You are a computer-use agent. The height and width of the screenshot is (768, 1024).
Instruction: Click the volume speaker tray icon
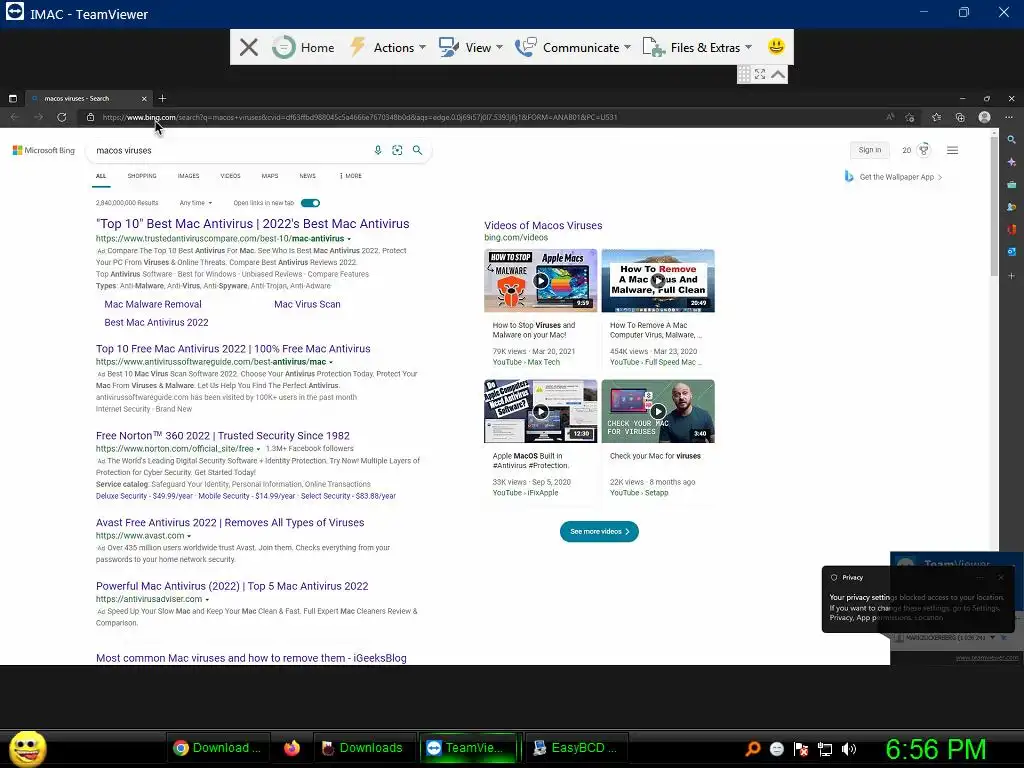click(x=848, y=749)
